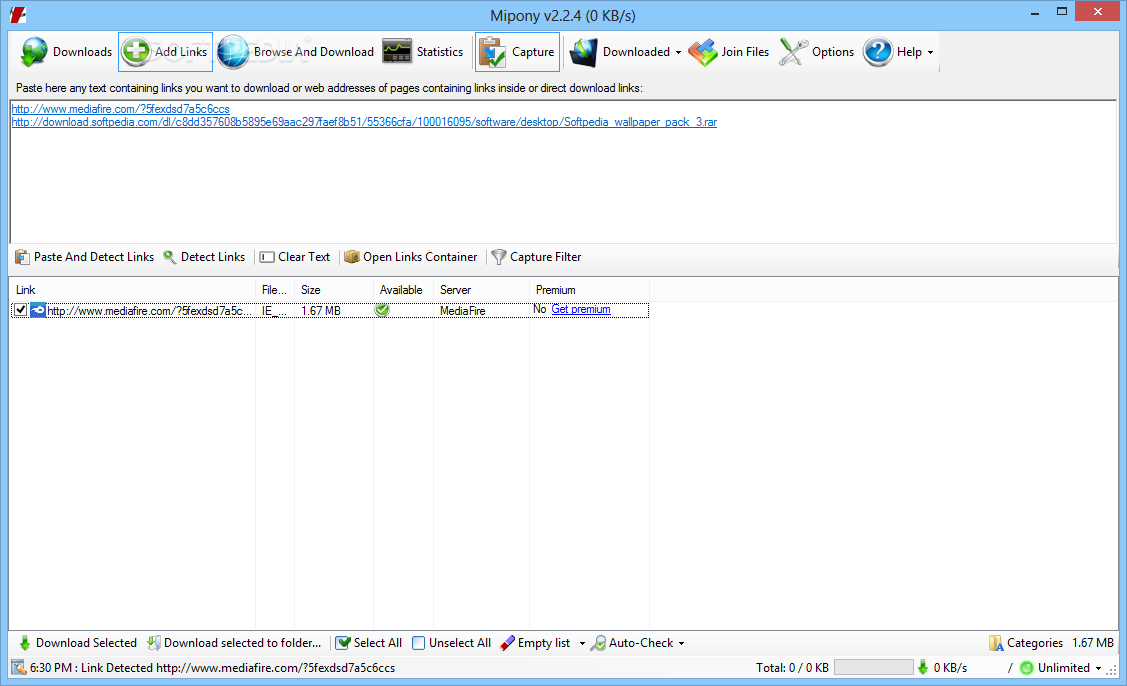The width and height of the screenshot is (1127, 686).
Task: Sort by the Available column header
Action: click(403, 290)
